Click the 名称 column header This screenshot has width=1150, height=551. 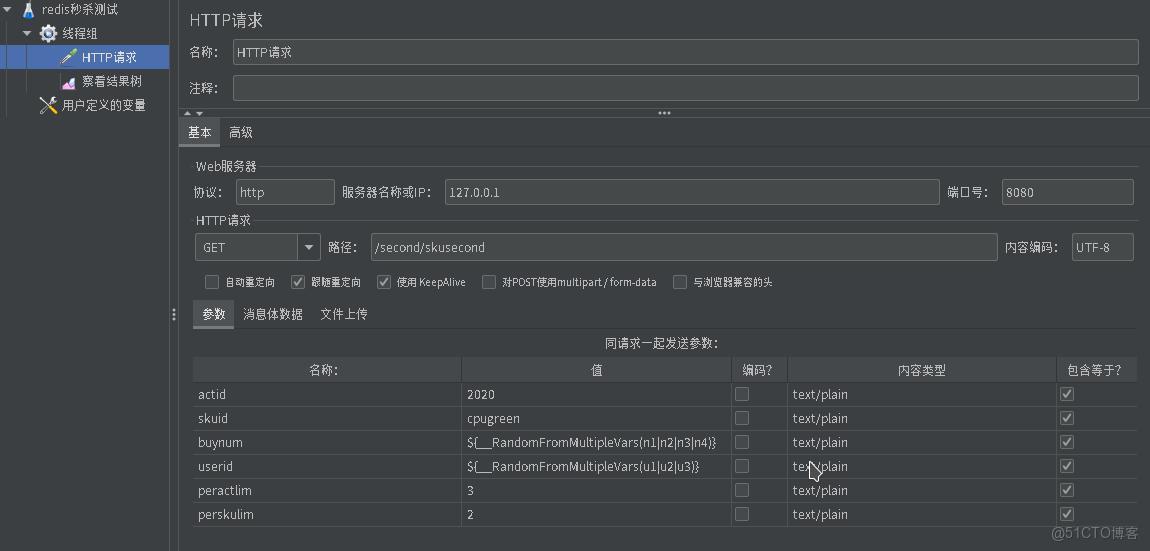point(327,371)
